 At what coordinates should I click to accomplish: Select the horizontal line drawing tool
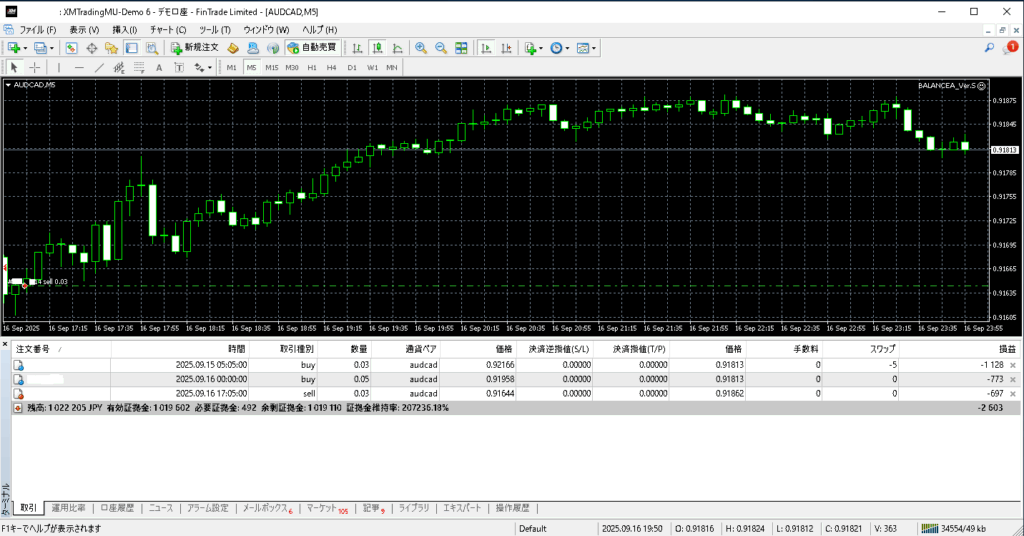79,68
